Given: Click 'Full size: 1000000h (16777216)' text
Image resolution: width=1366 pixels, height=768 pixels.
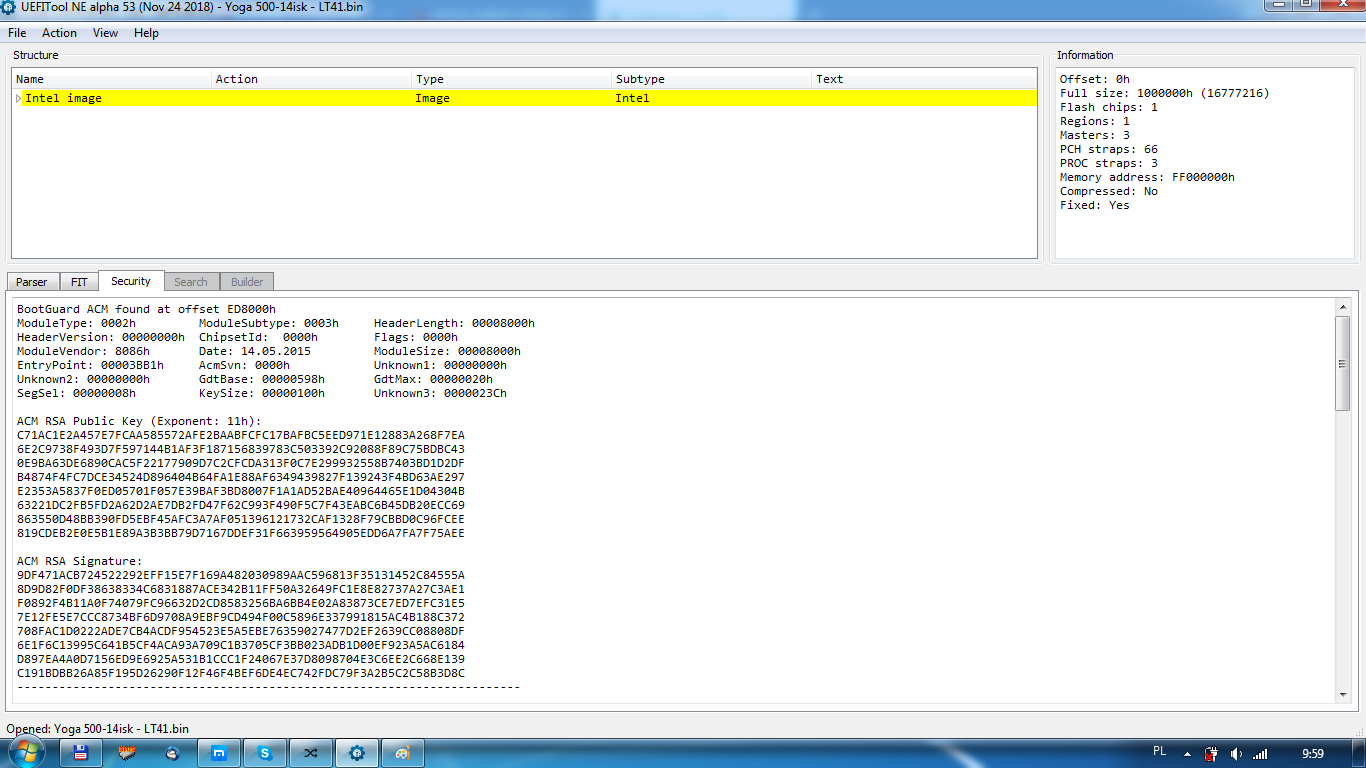Looking at the screenshot, I should [1164, 93].
